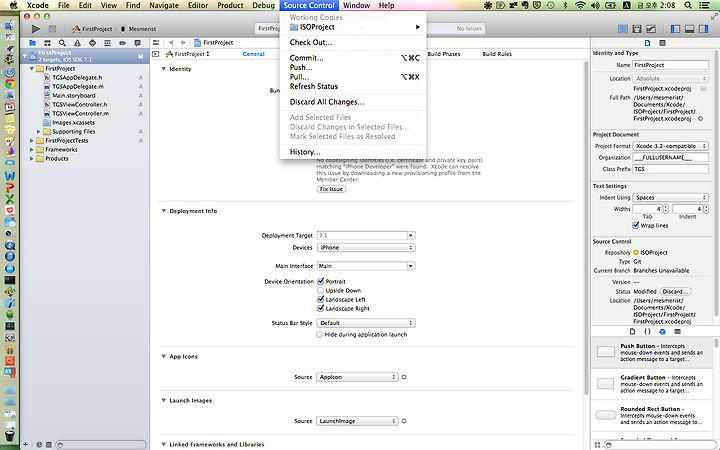Open the Media library icon
Screen dimensions: 720x450
pos(677,331)
